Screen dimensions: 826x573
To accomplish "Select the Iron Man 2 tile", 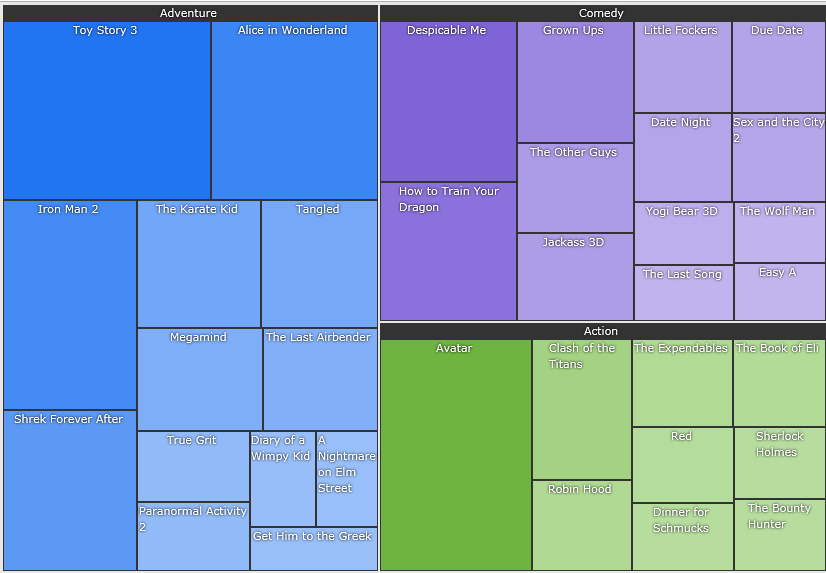I will point(70,305).
